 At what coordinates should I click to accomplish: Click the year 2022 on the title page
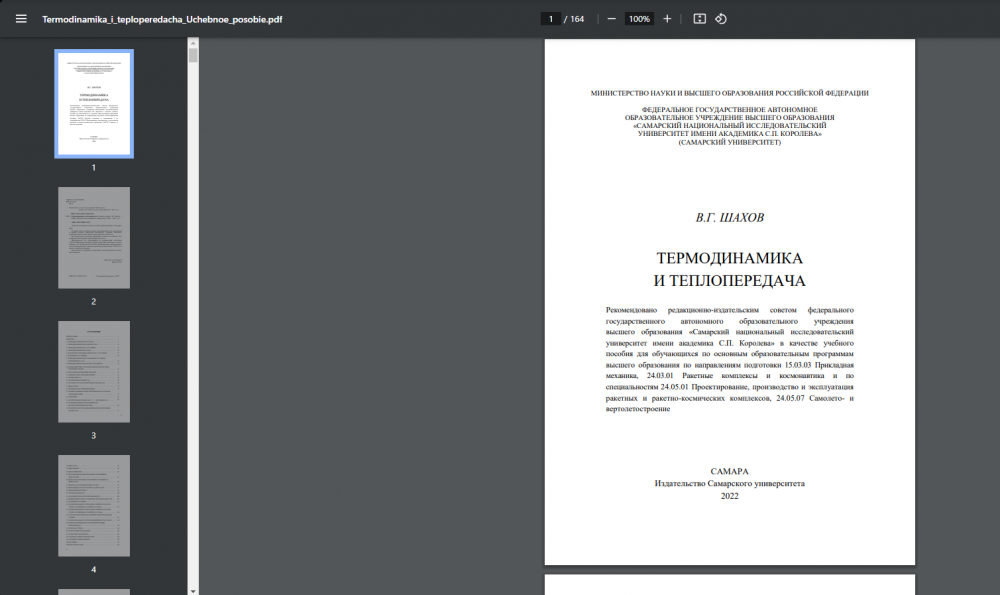click(729, 495)
